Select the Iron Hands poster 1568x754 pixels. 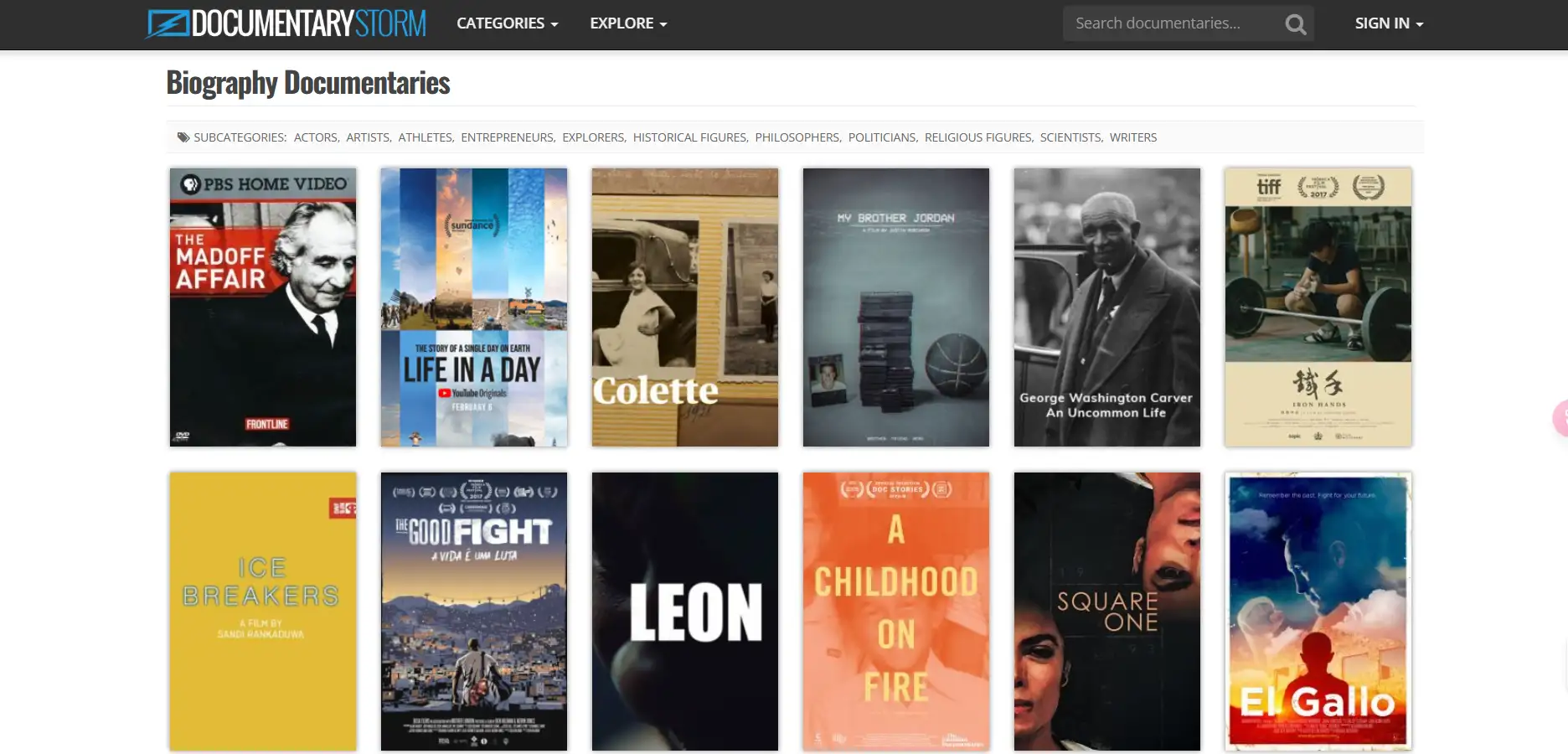[x=1318, y=307]
